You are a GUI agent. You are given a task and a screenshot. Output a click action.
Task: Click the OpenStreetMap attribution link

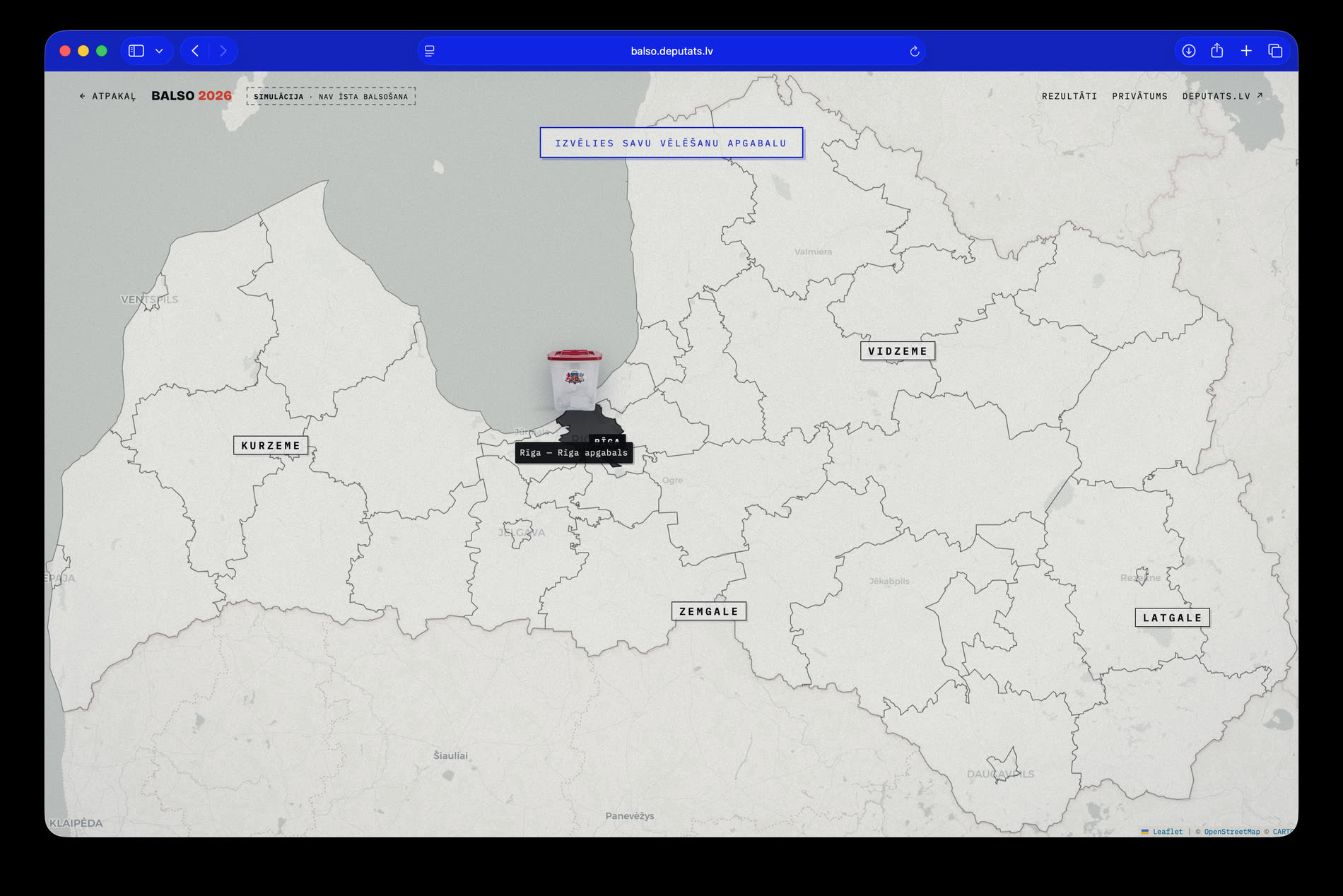point(1231,832)
